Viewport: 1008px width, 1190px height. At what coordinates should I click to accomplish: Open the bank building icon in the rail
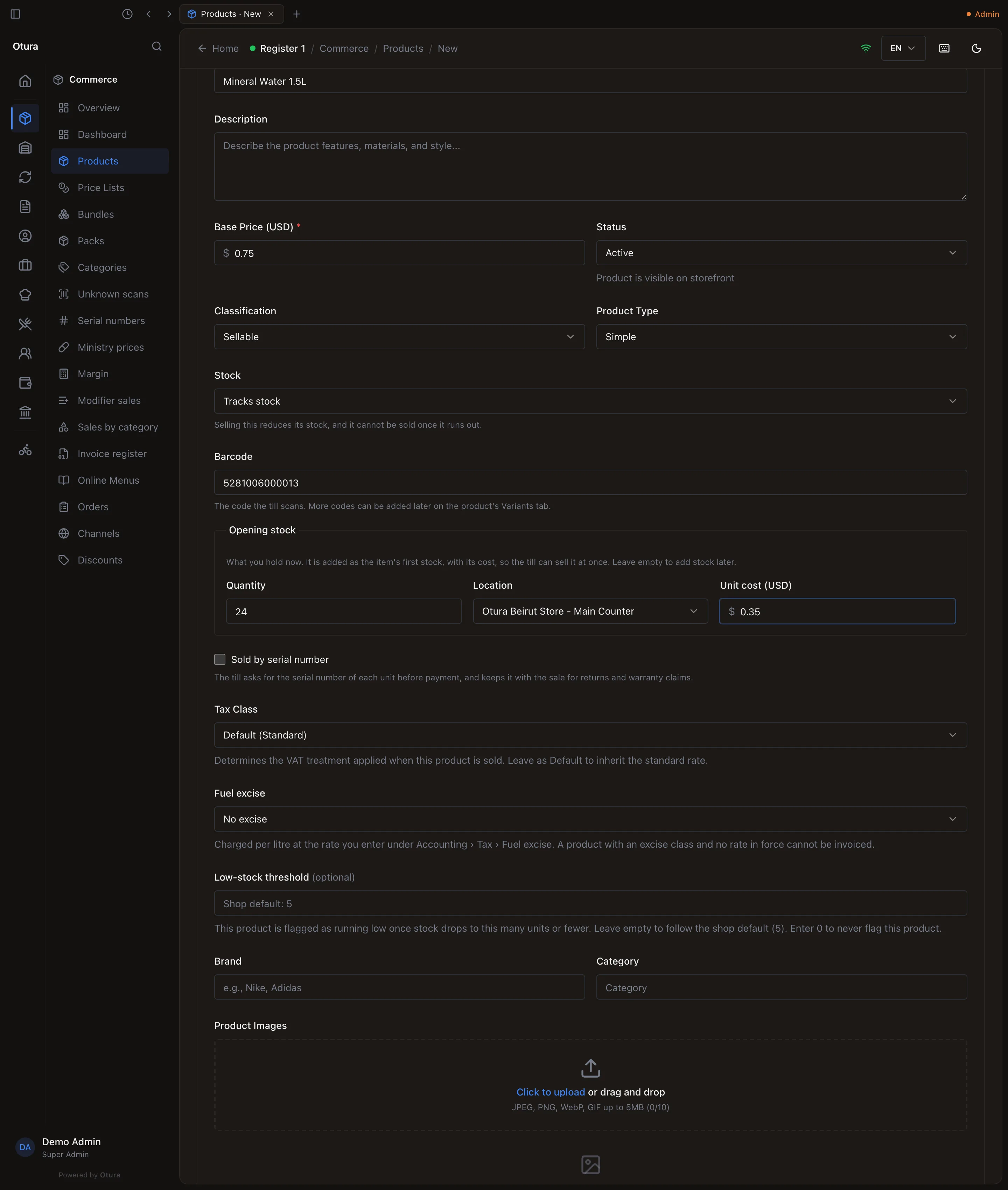pos(25,412)
